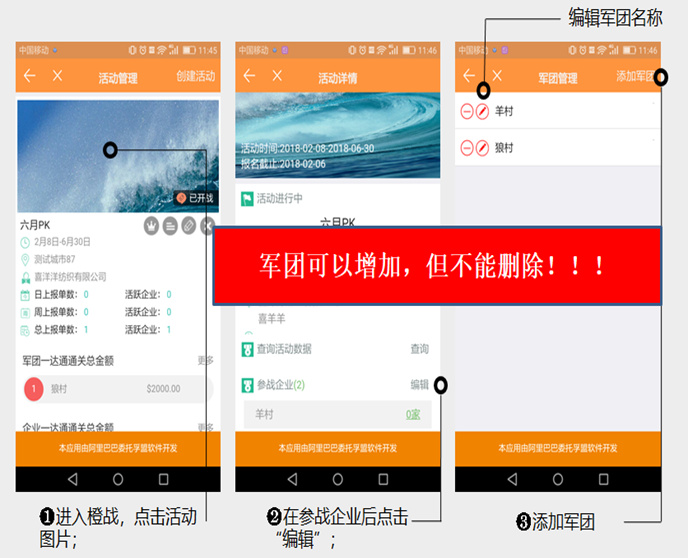
Task: Tap the X icon in 活动管理 header
Action: point(58,76)
